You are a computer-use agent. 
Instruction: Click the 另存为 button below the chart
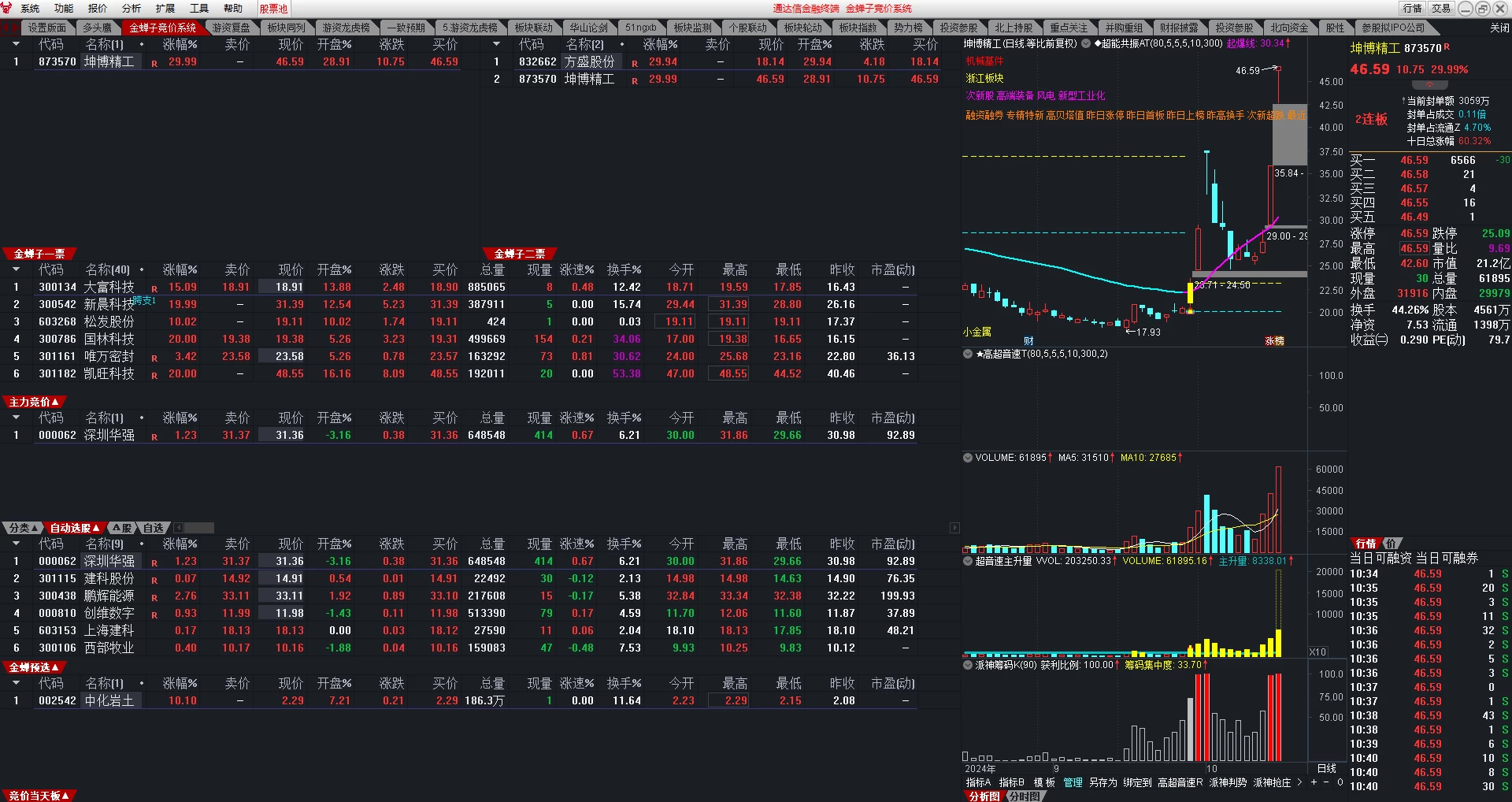(1102, 782)
